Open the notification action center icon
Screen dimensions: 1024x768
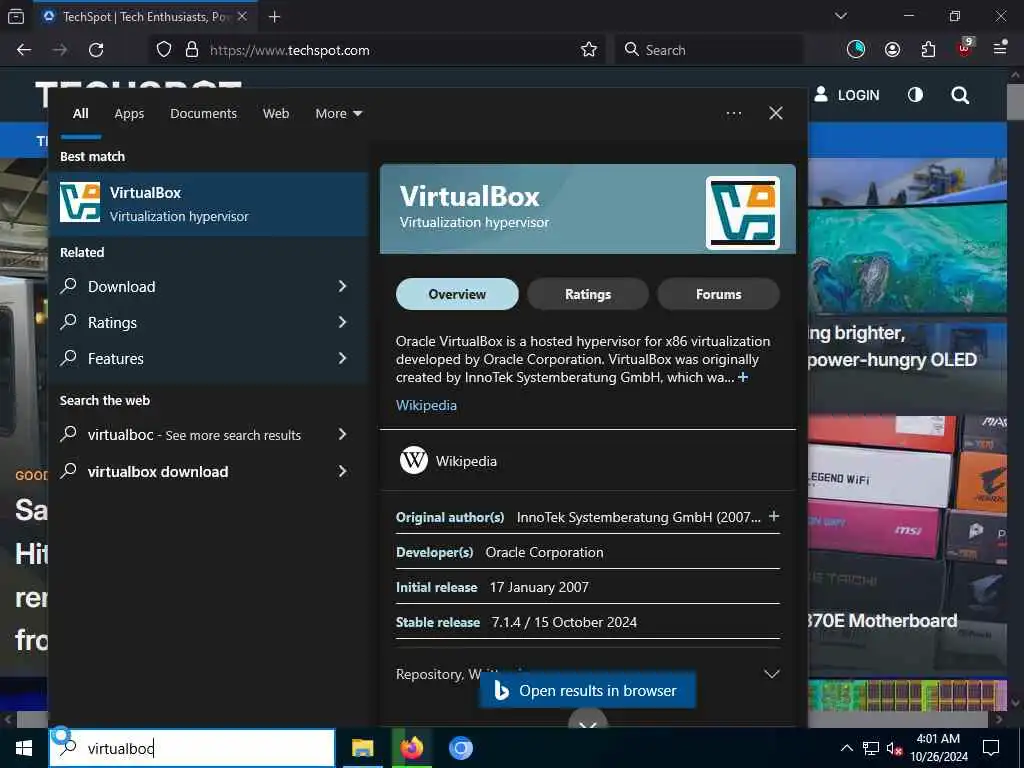coord(991,748)
